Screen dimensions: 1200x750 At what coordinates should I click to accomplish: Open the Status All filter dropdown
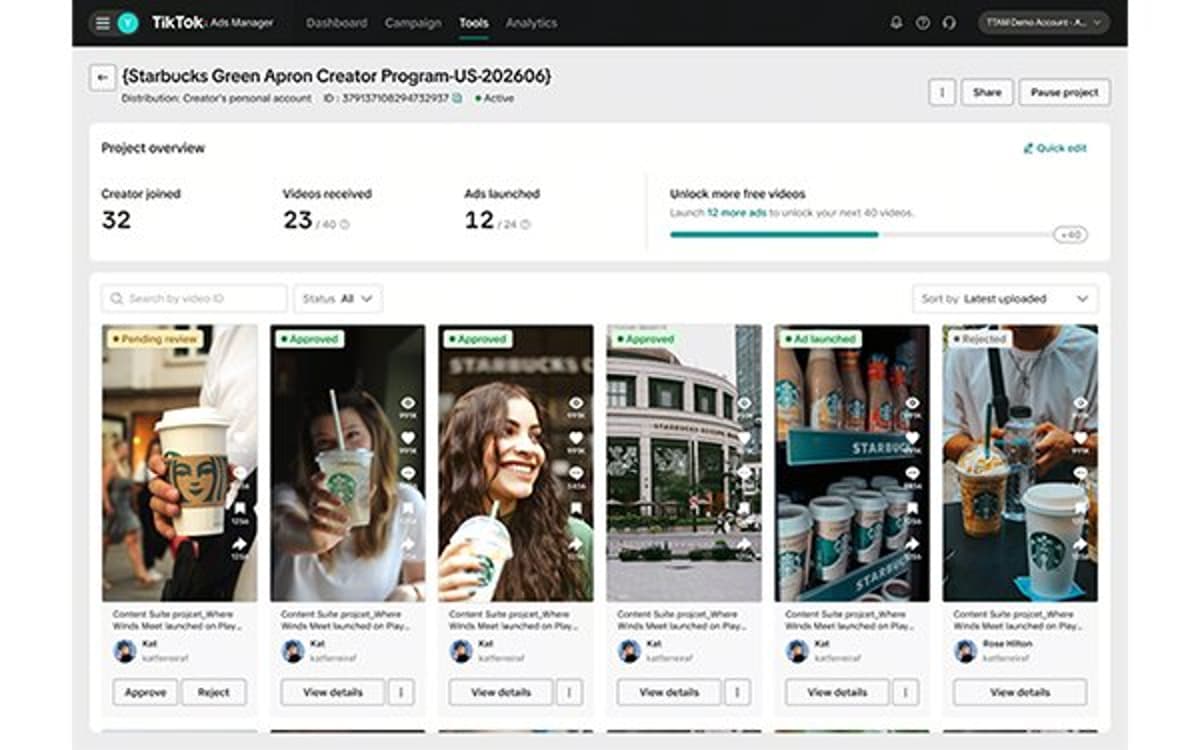(337, 298)
